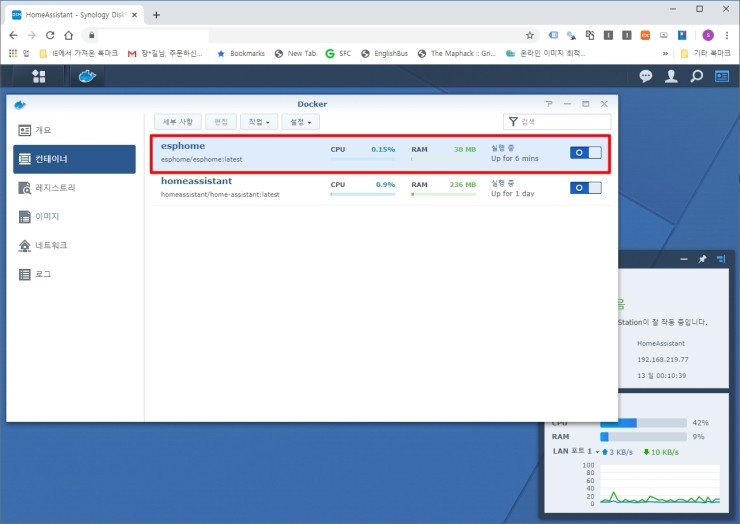Open the 작업 action dropdown
740x524 pixels.
coord(259,122)
